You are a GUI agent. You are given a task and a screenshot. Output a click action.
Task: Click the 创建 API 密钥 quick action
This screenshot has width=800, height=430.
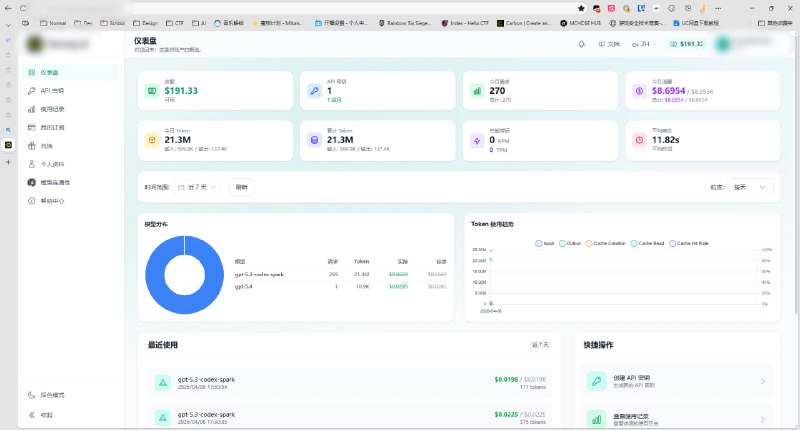[x=677, y=382]
